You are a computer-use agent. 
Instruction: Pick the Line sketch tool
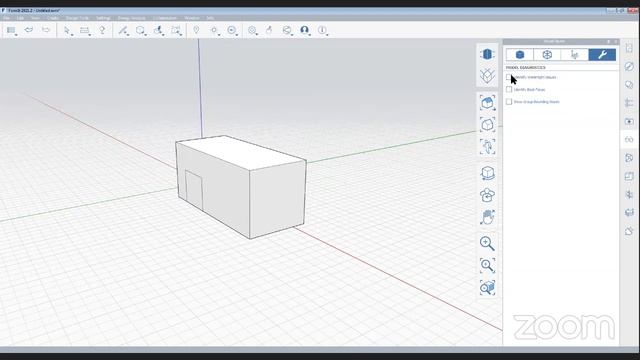[122, 30]
